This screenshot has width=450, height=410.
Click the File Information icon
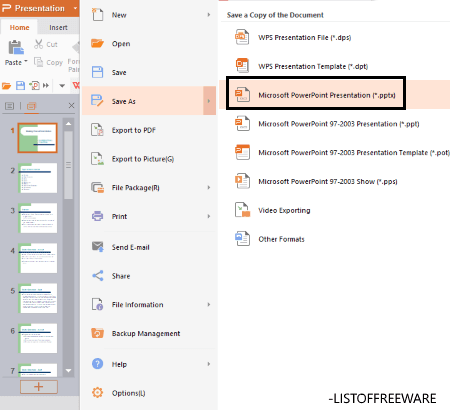point(97,304)
